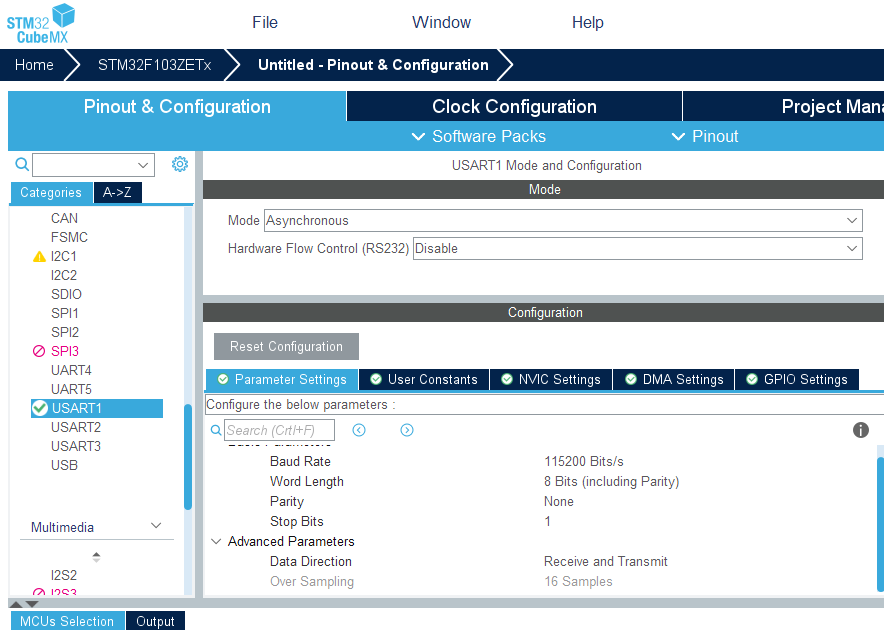Select SPI2 in the peripheral list
Image resolution: width=884 pixels, height=630 pixels.
(x=65, y=332)
